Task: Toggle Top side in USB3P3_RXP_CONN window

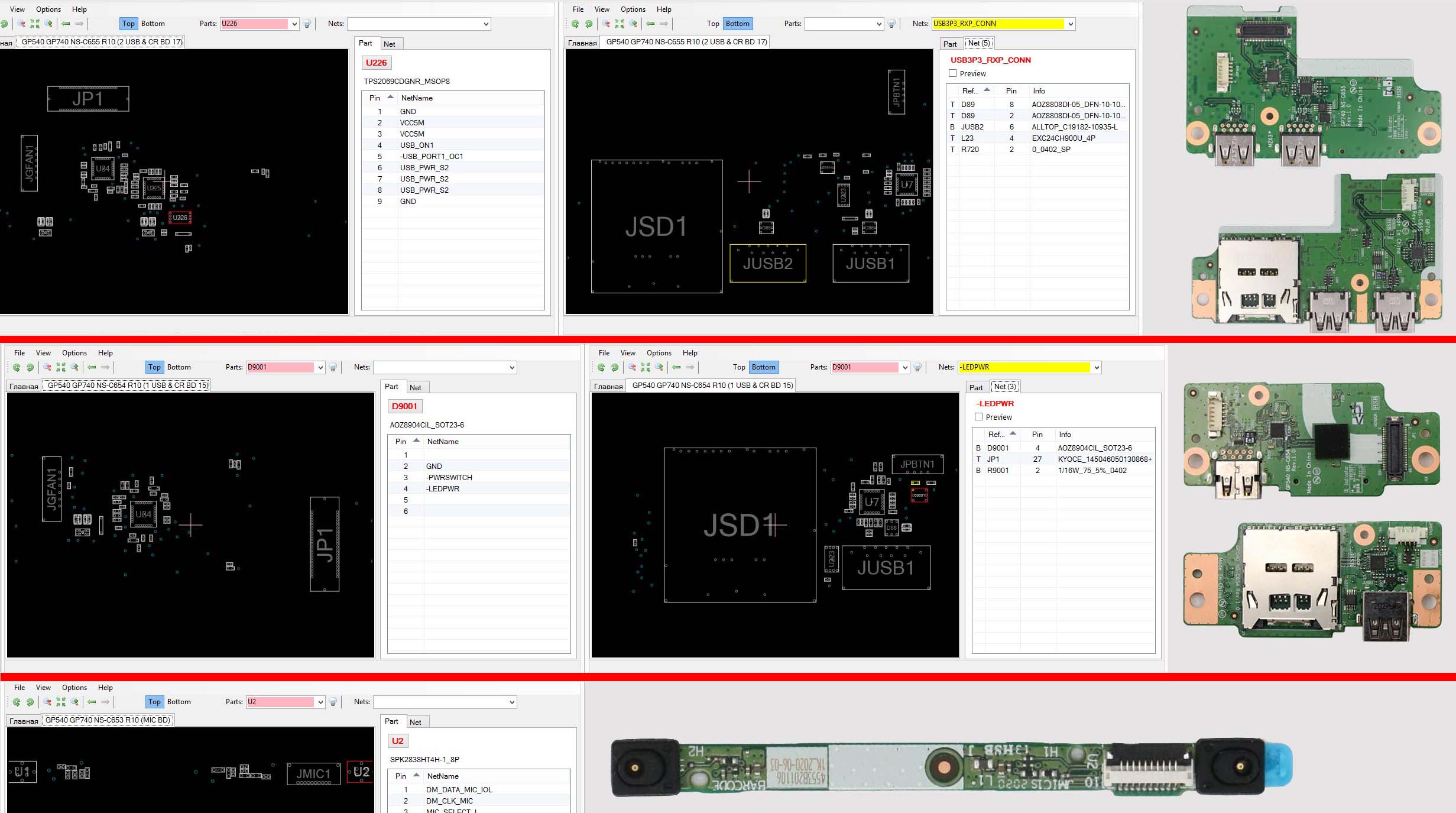Action: pyautogui.click(x=713, y=24)
